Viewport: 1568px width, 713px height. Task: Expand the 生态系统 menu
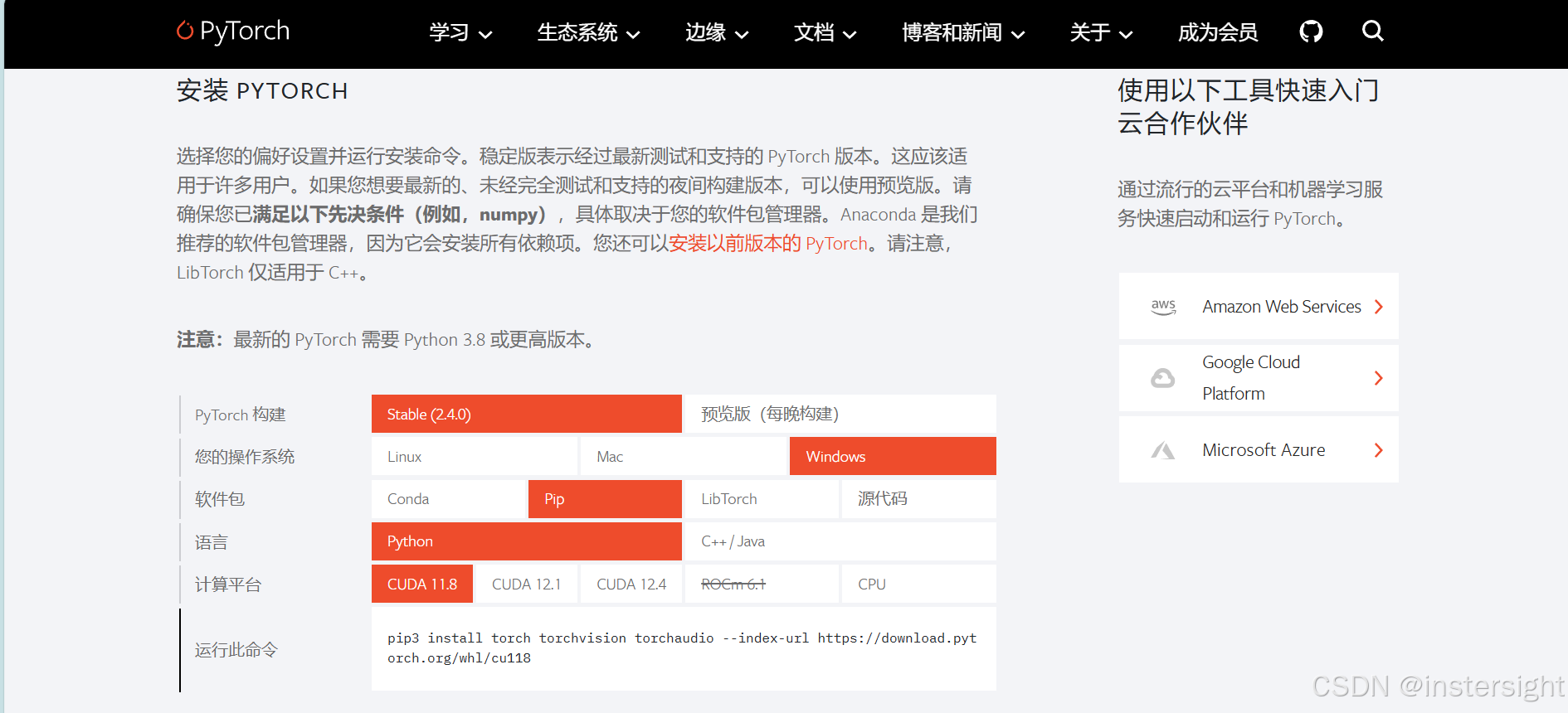click(588, 32)
